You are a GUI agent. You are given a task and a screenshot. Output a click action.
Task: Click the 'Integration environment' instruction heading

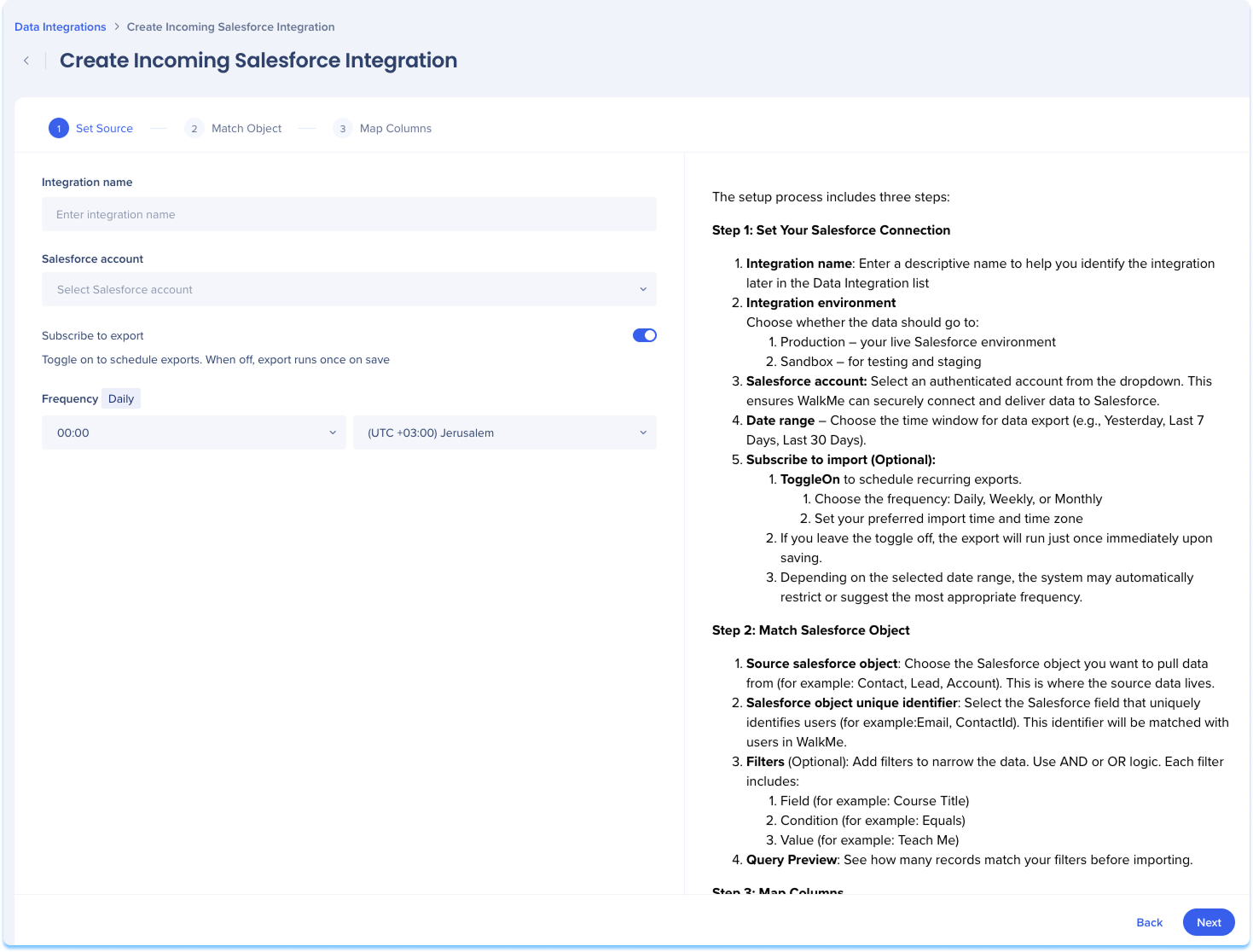[x=821, y=303]
